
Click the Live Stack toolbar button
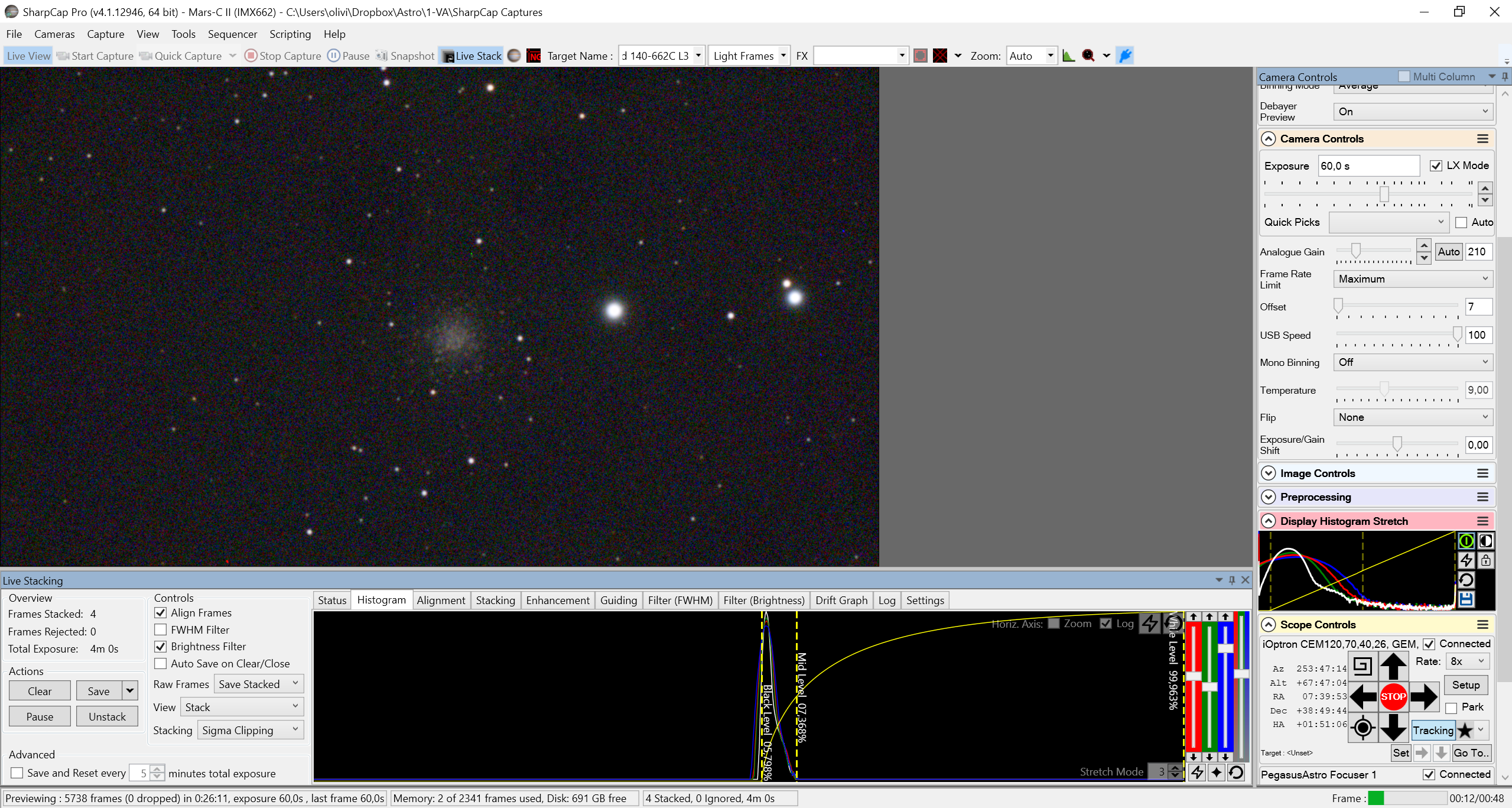tap(472, 56)
